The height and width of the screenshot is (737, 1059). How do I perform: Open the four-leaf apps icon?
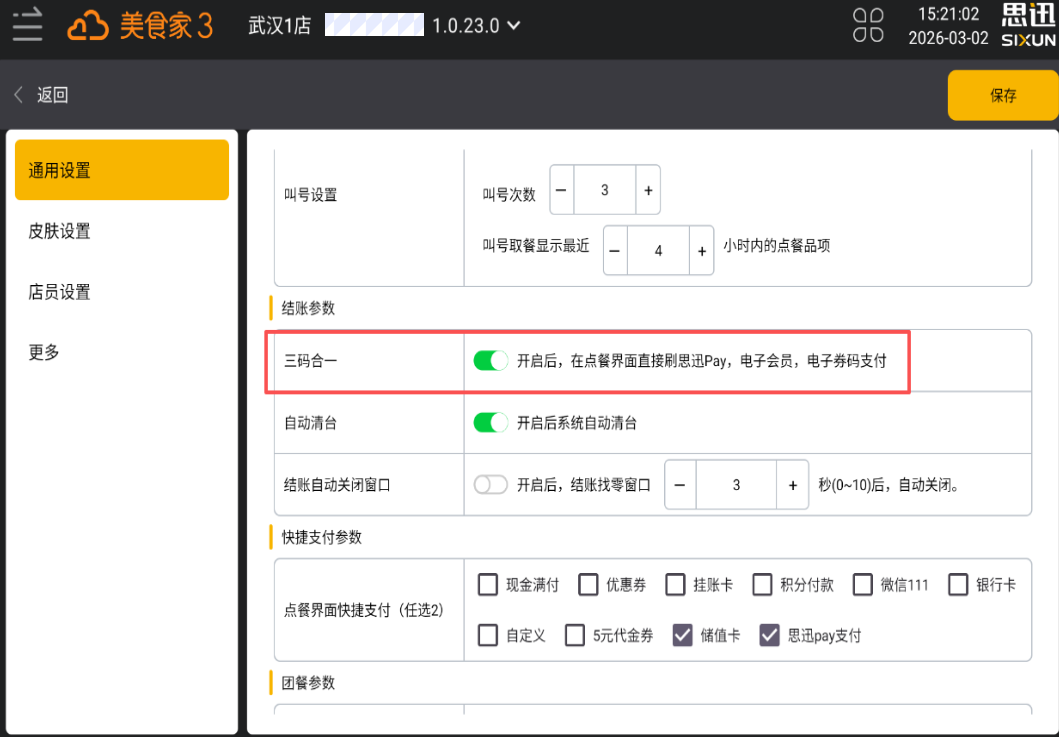coord(868,25)
